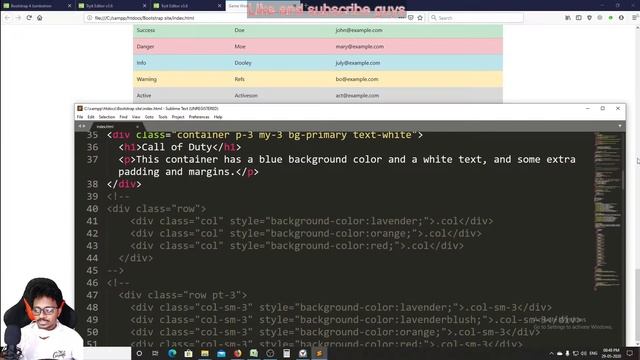Click Sublime tab navigation arrows
Screen dimensions: 640x360
click(x=82, y=126)
